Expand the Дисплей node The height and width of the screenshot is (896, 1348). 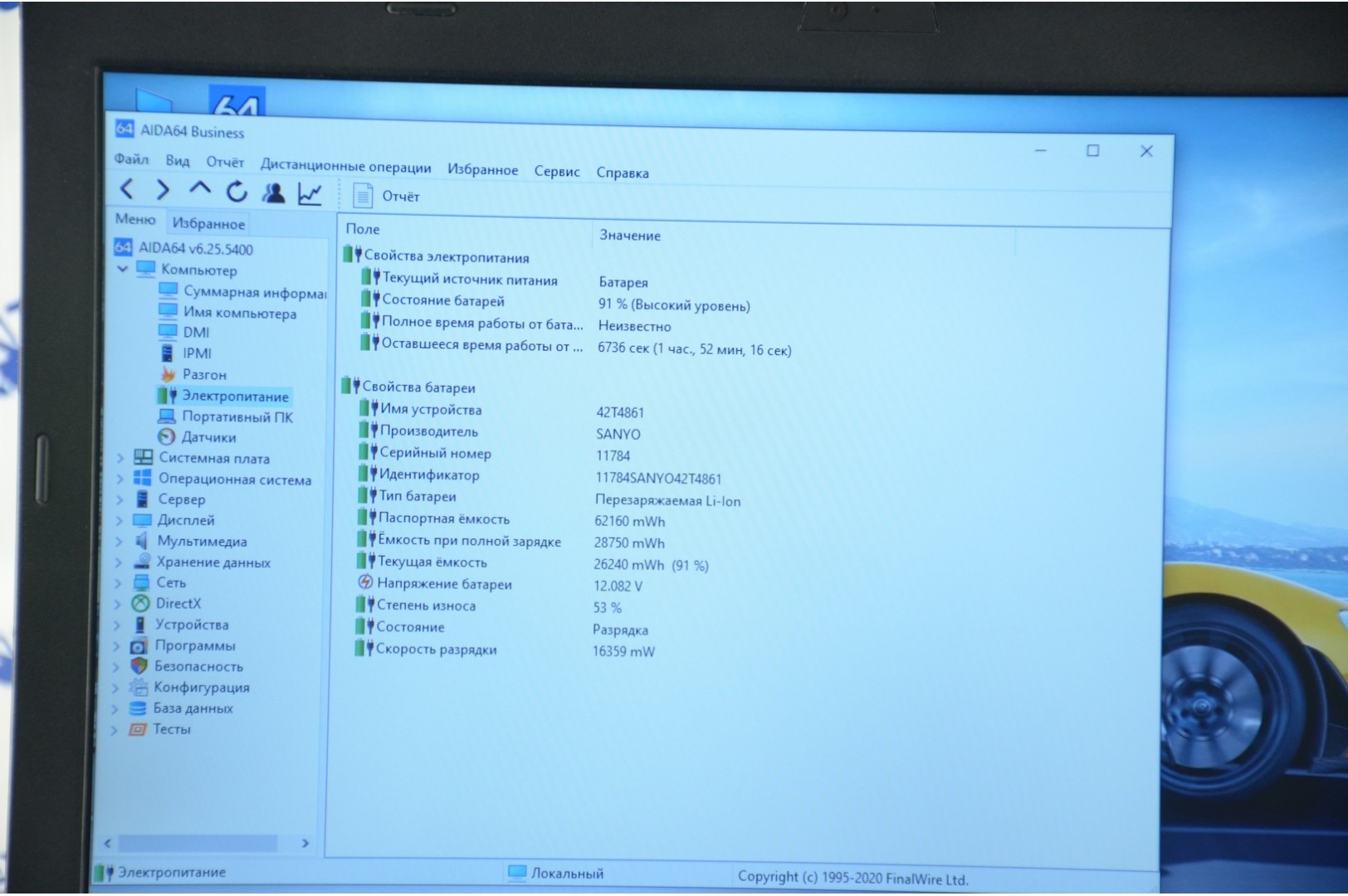pos(118,520)
